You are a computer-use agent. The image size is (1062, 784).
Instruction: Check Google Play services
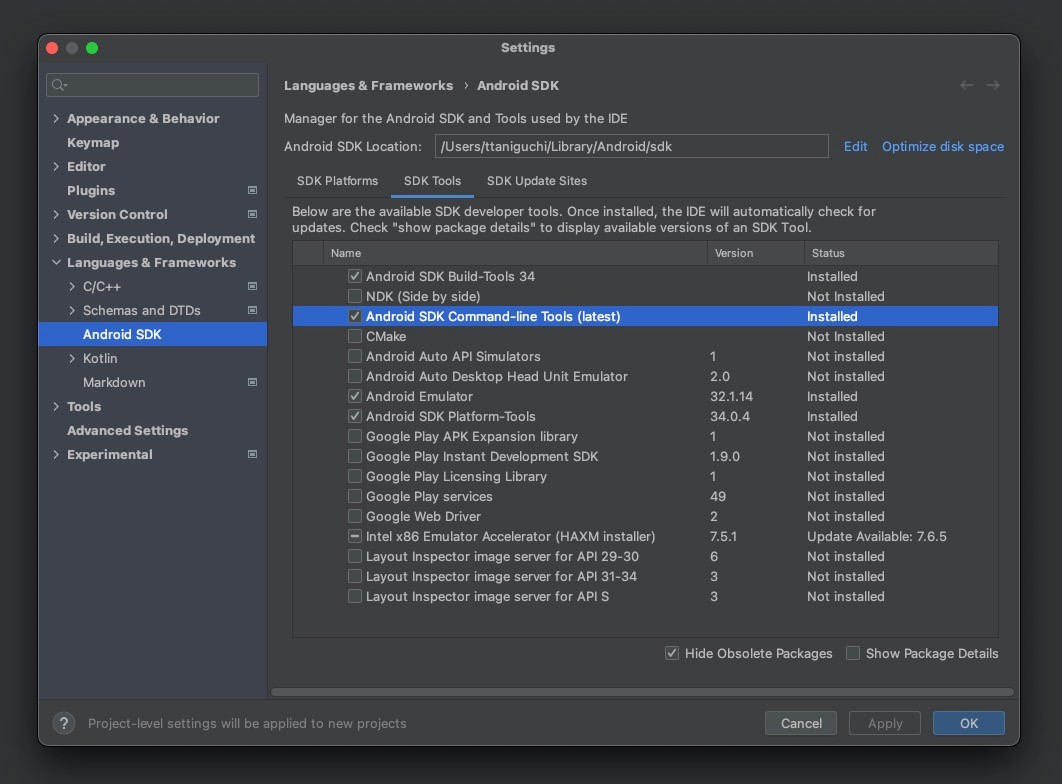click(x=354, y=496)
